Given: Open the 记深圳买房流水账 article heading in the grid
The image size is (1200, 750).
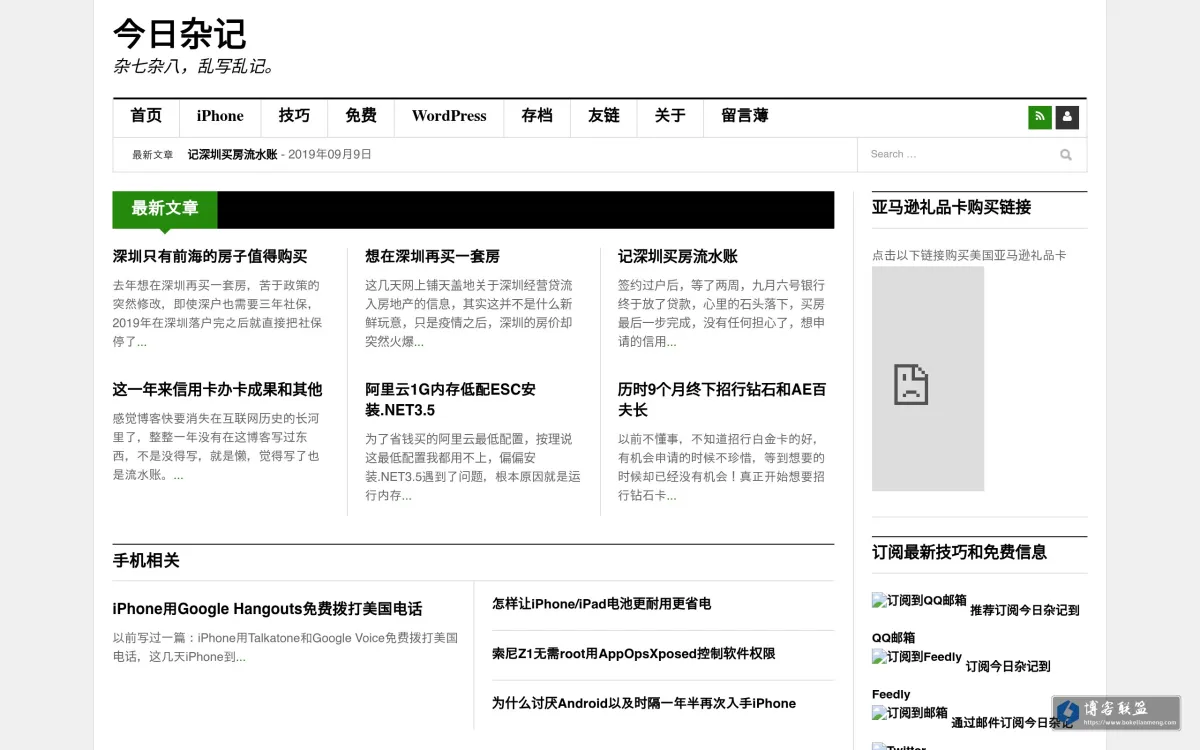Looking at the screenshot, I should click(678, 256).
